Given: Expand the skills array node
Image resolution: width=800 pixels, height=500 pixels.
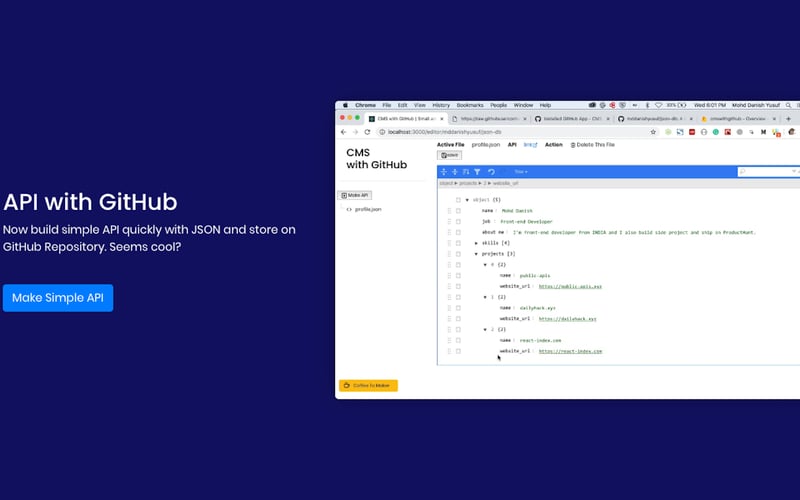Looking at the screenshot, I should pos(476,243).
